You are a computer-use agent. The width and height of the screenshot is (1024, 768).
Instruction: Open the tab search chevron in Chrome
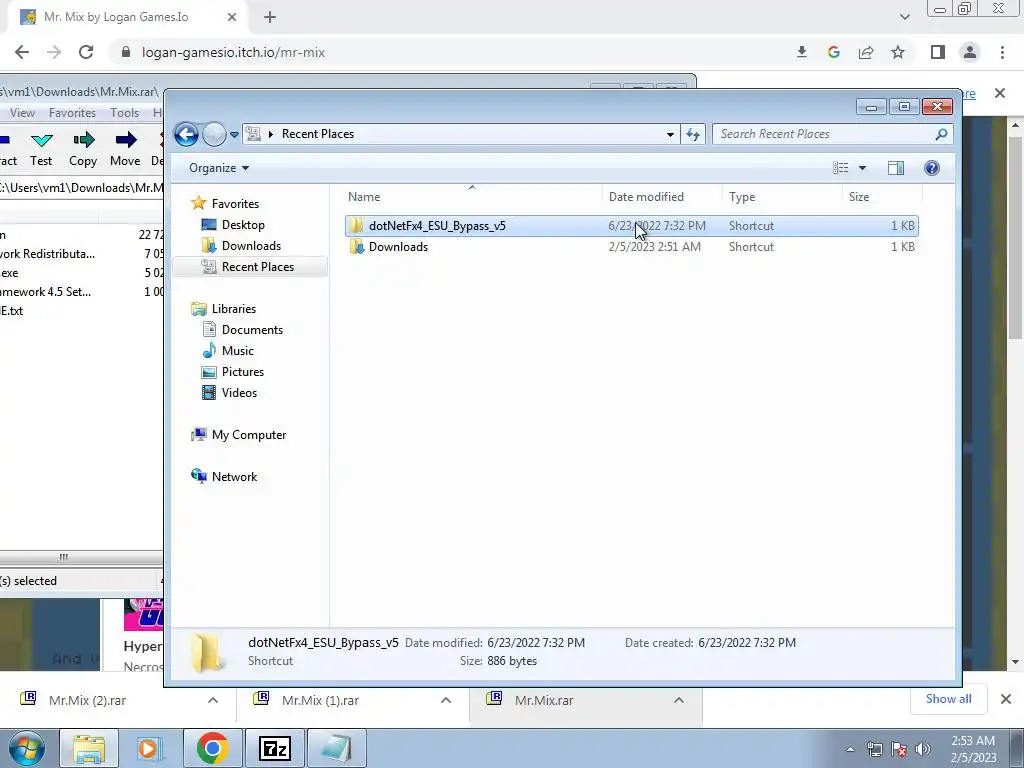click(x=904, y=17)
